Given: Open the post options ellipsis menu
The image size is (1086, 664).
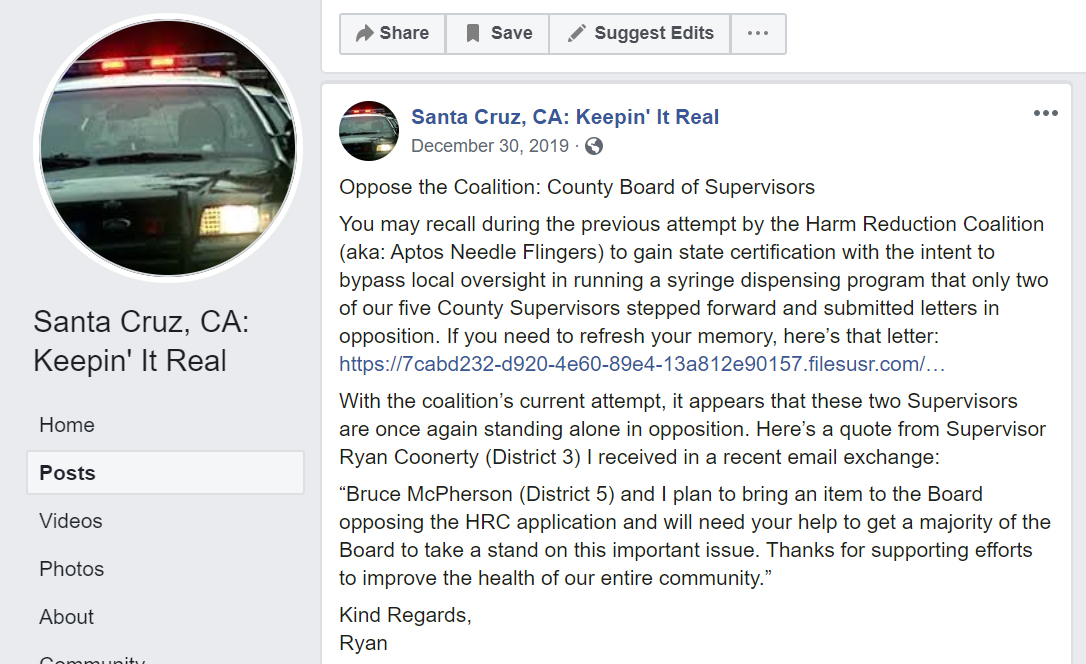Looking at the screenshot, I should (x=1045, y=113).
